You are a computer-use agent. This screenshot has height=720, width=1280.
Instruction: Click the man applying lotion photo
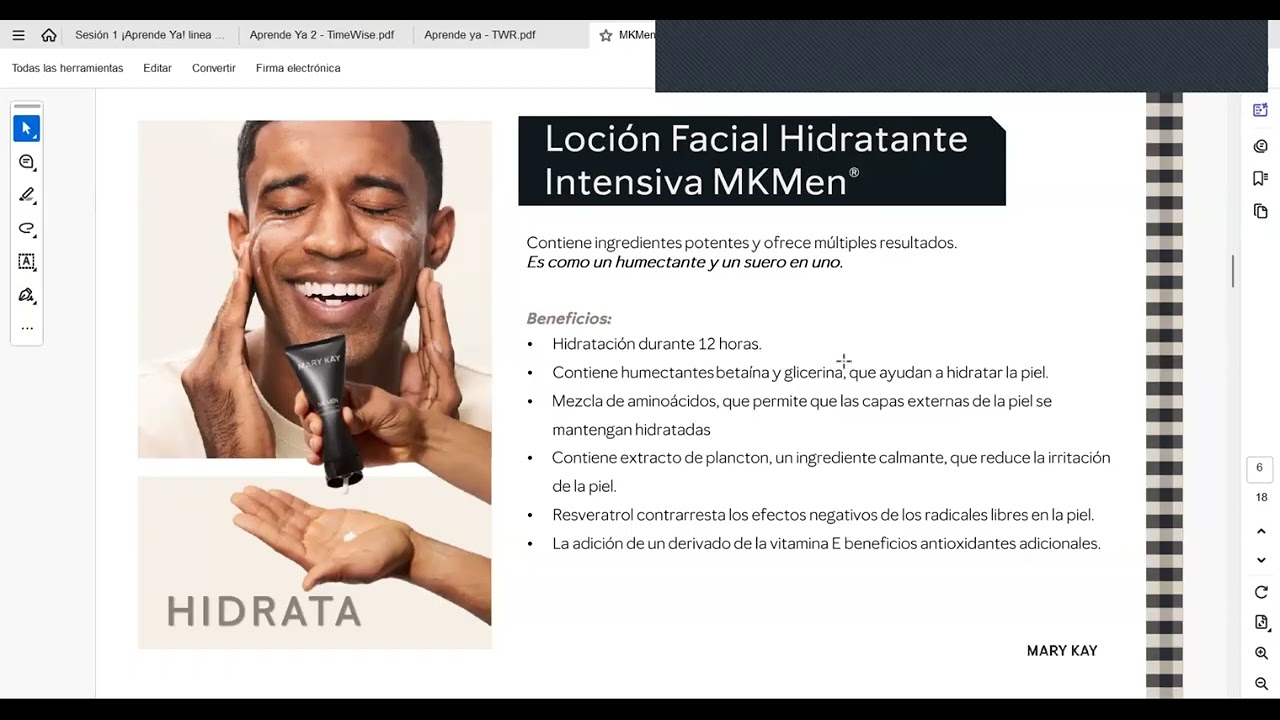[x=314, y=290]
